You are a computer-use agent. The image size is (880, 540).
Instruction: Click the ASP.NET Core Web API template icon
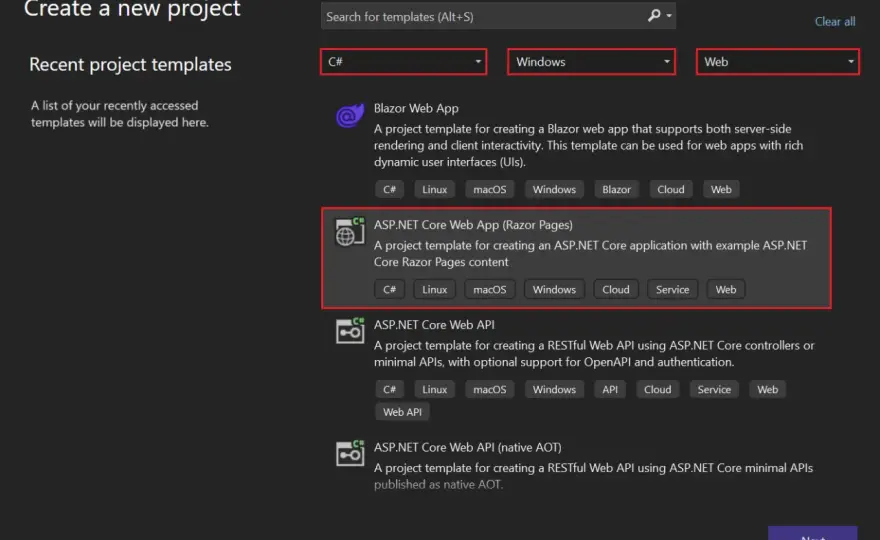pos(350,331)
